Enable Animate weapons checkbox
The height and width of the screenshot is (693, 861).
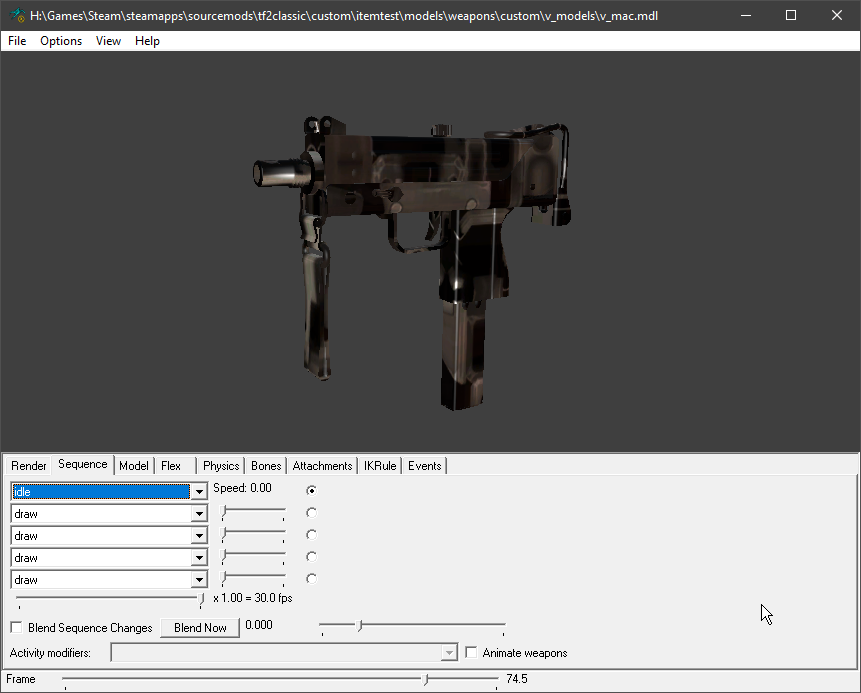click(x=471, y=652)
